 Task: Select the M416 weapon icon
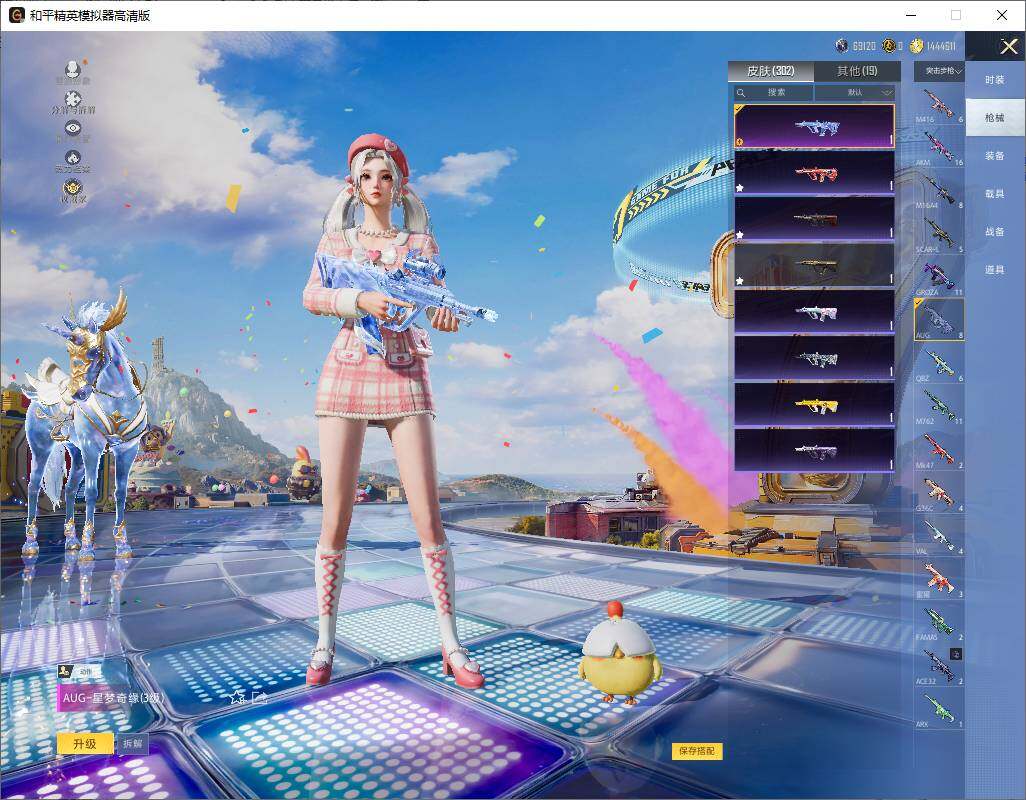point(939,105)
